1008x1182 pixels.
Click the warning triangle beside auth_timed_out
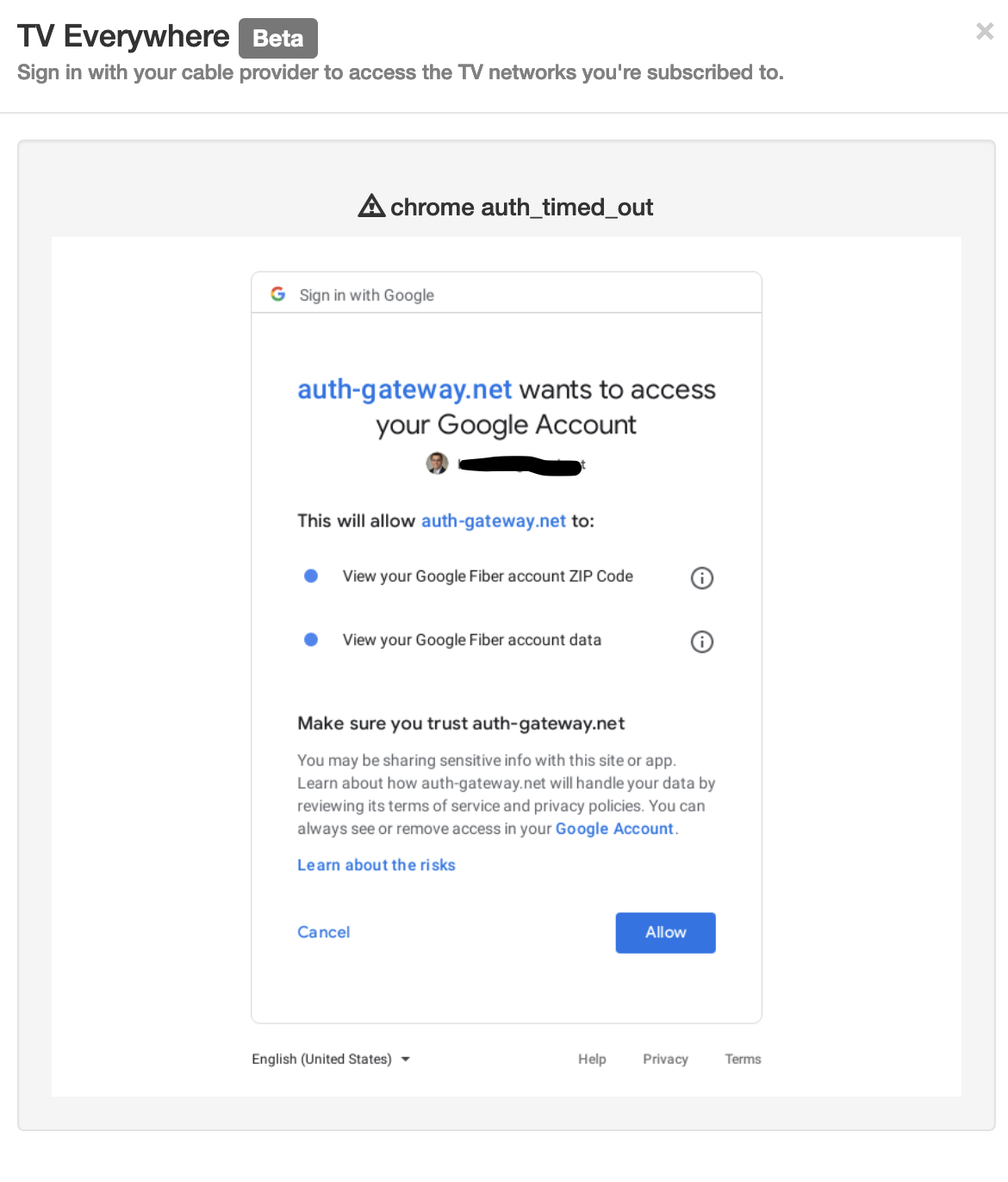371,207
